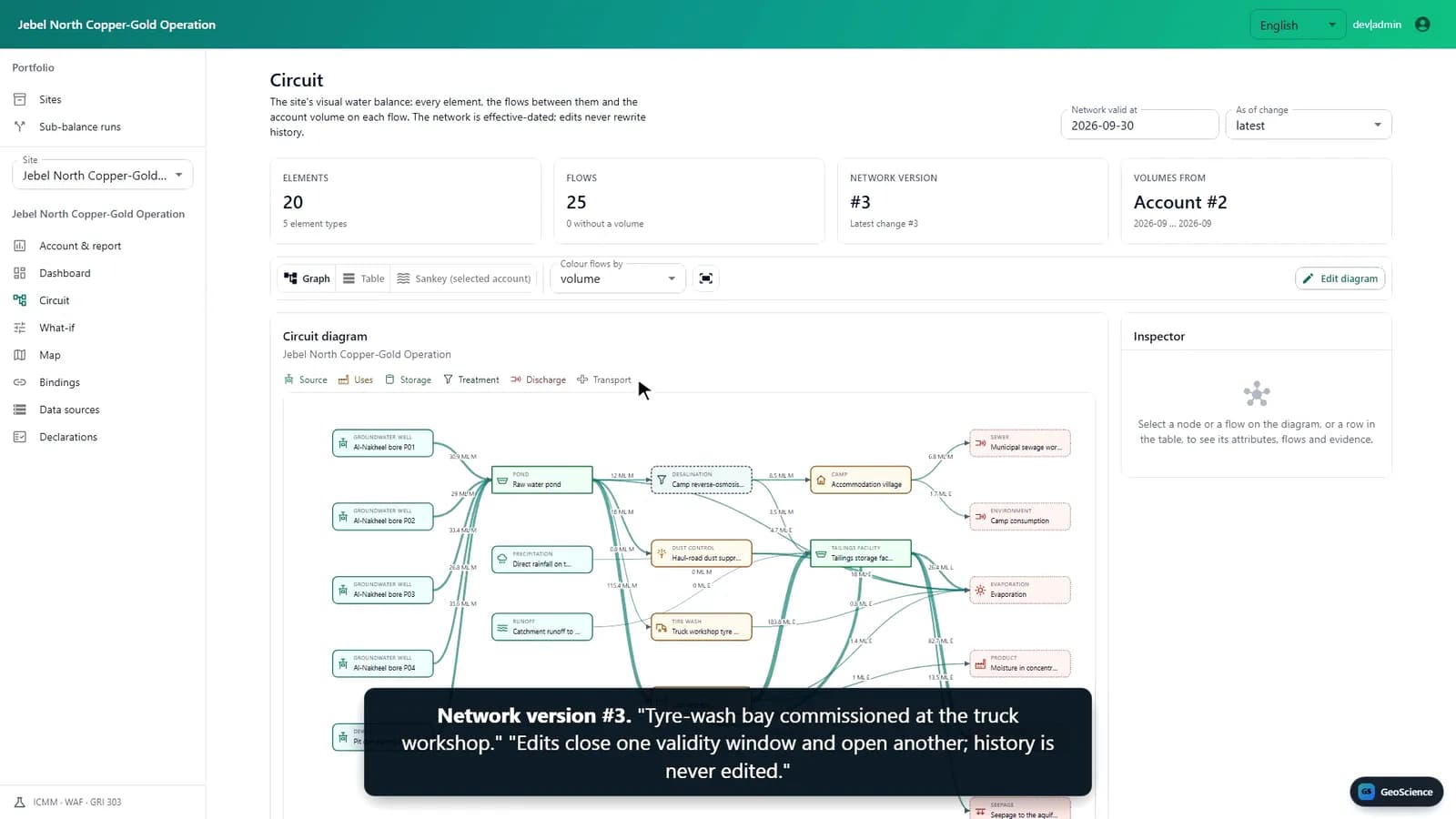Click the Circuit sidebar icon
This screenshot has height=819, width=1456.
click(x=20, y=300)
